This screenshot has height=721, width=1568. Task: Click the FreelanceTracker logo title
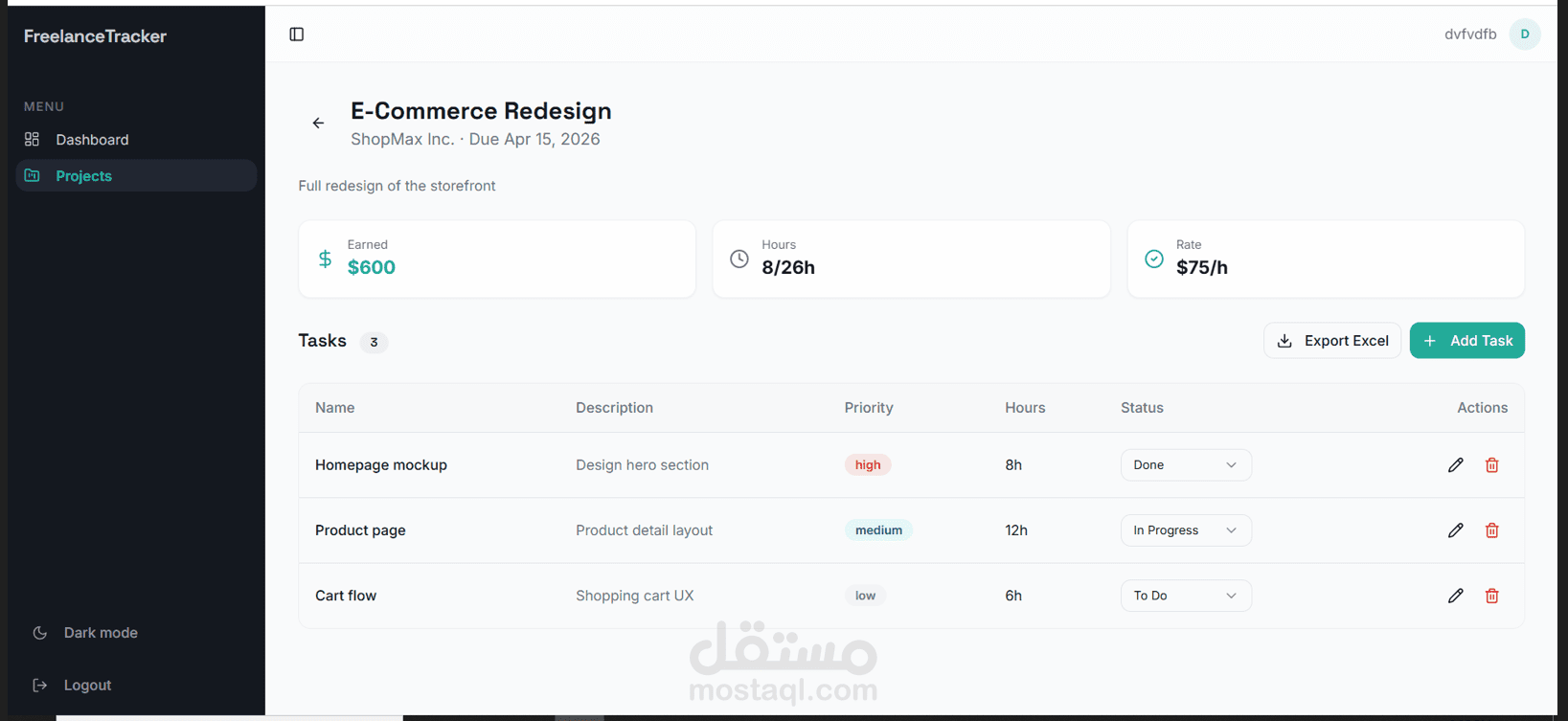click(95, 36)
